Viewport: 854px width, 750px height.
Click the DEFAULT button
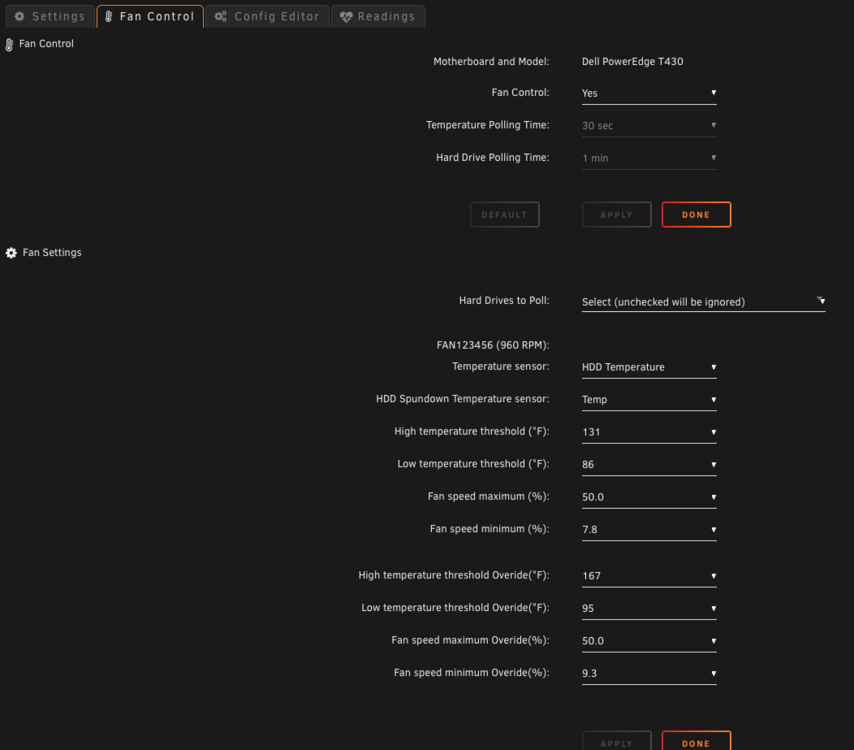point(504,215)
